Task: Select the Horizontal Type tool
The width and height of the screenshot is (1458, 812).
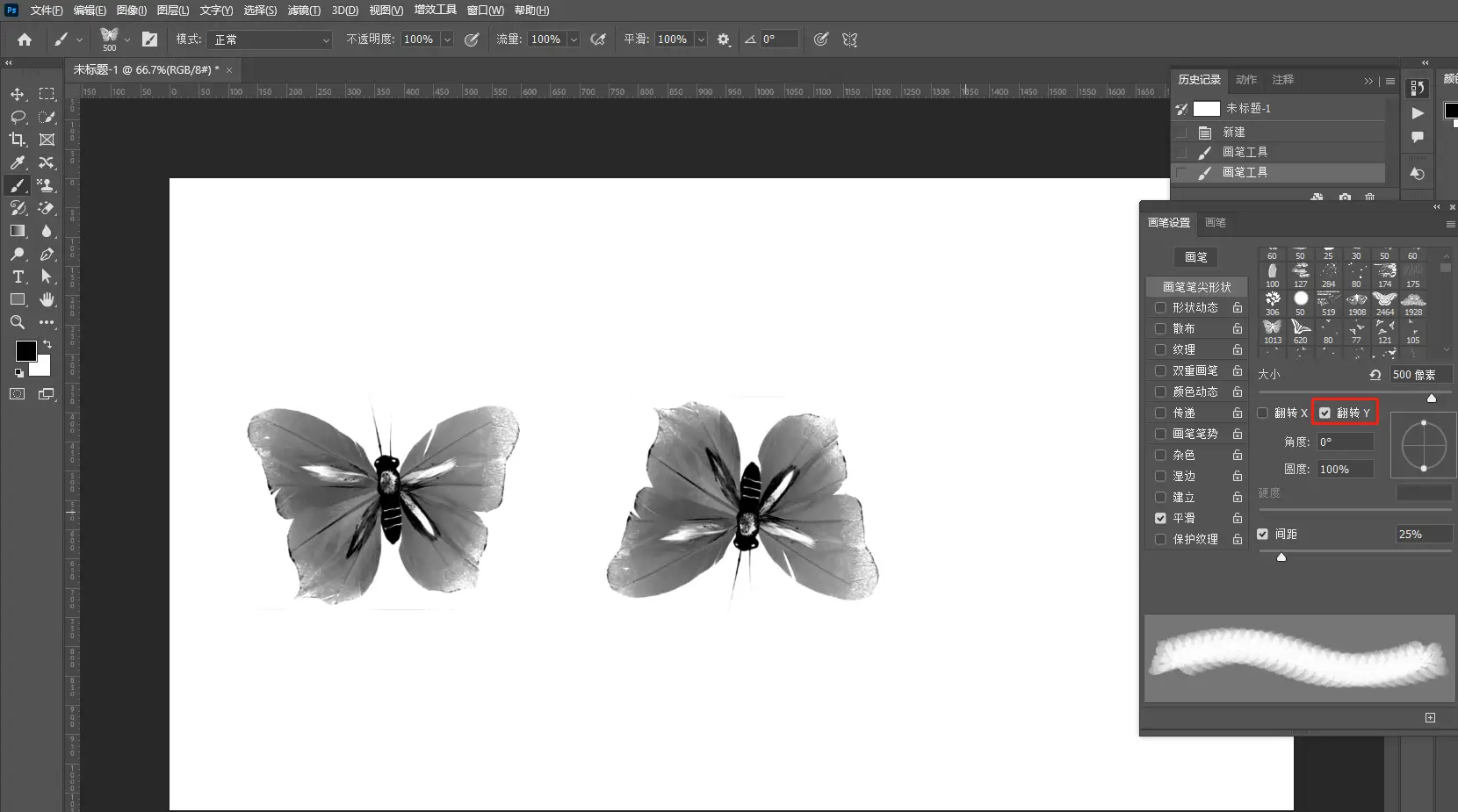Action: tap(18, 277)
